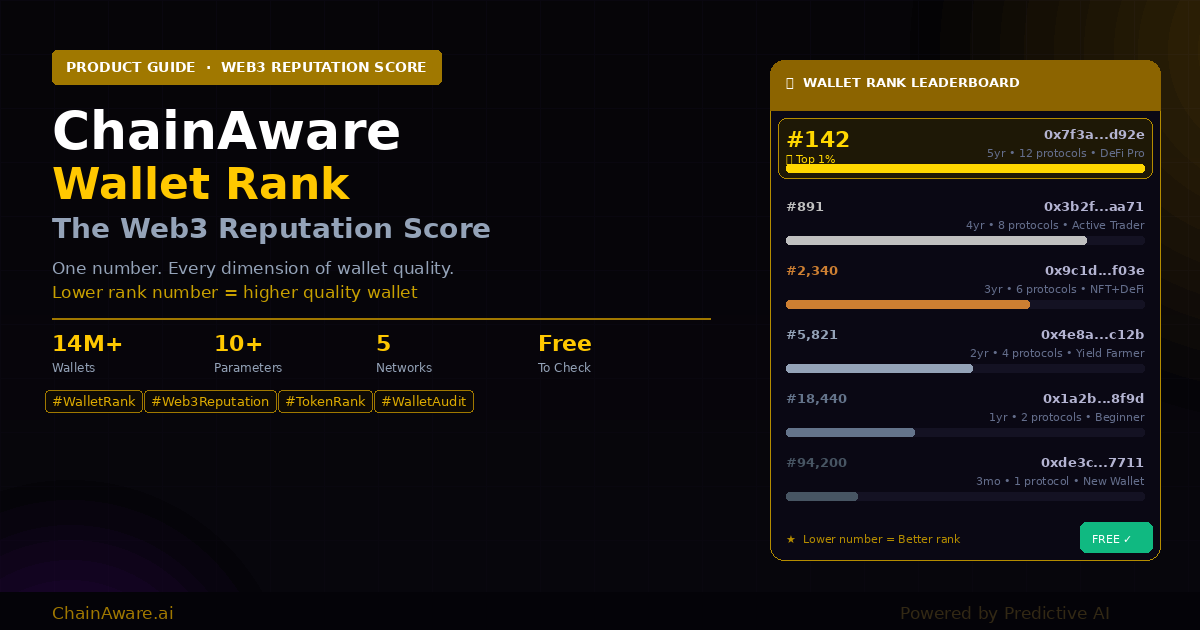Click the Product Guide Web3 Reputation Score badge
The image size is (1200, 630).
(x=246, y=68)
